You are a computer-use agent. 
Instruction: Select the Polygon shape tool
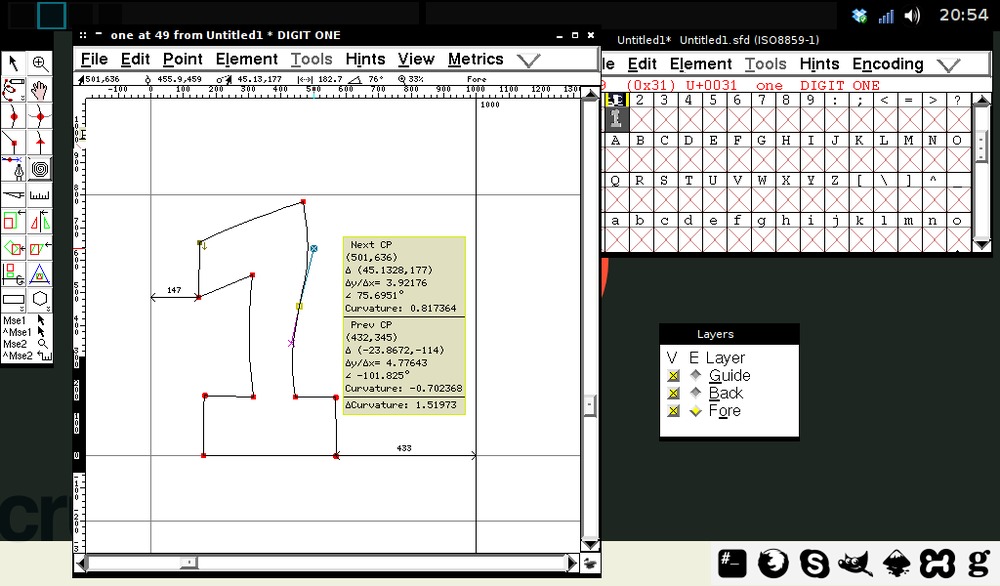tap(40, 298)
